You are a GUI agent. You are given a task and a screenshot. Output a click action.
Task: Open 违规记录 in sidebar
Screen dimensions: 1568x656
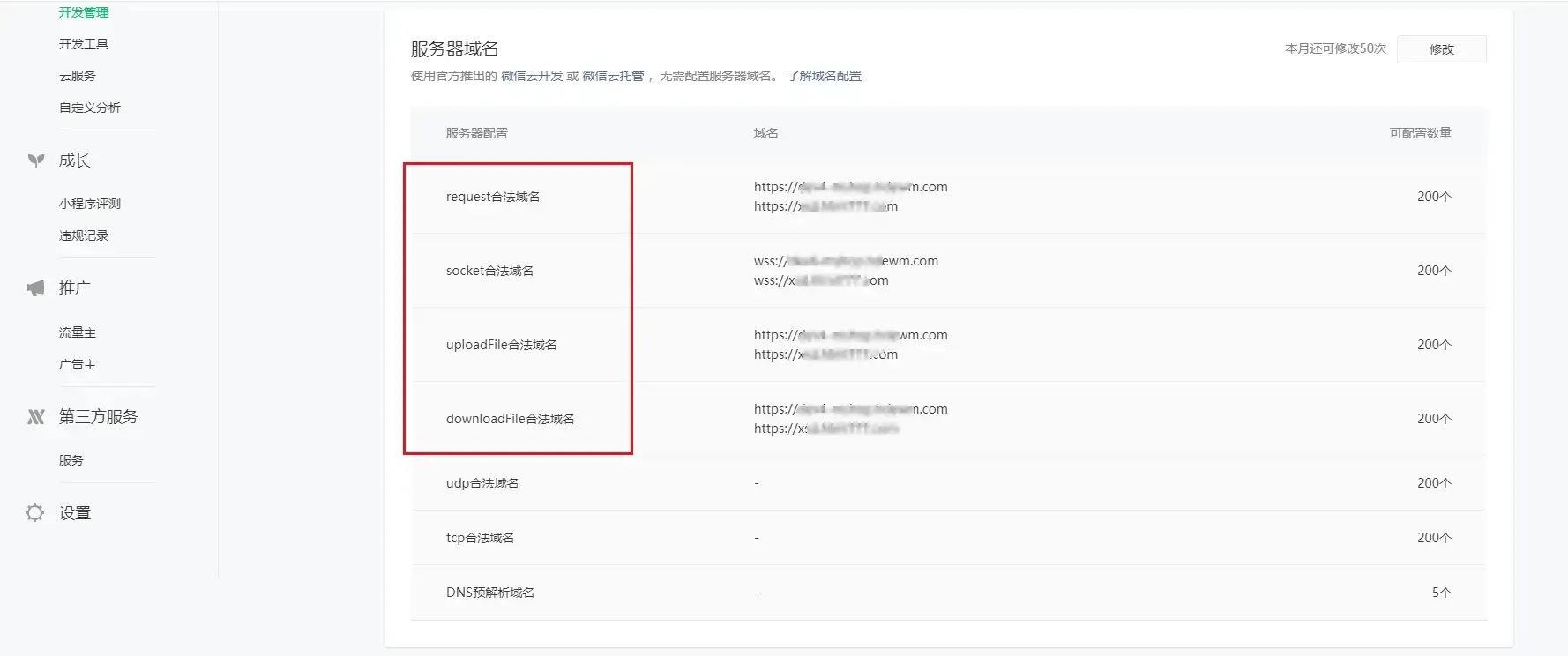[84, 235]
